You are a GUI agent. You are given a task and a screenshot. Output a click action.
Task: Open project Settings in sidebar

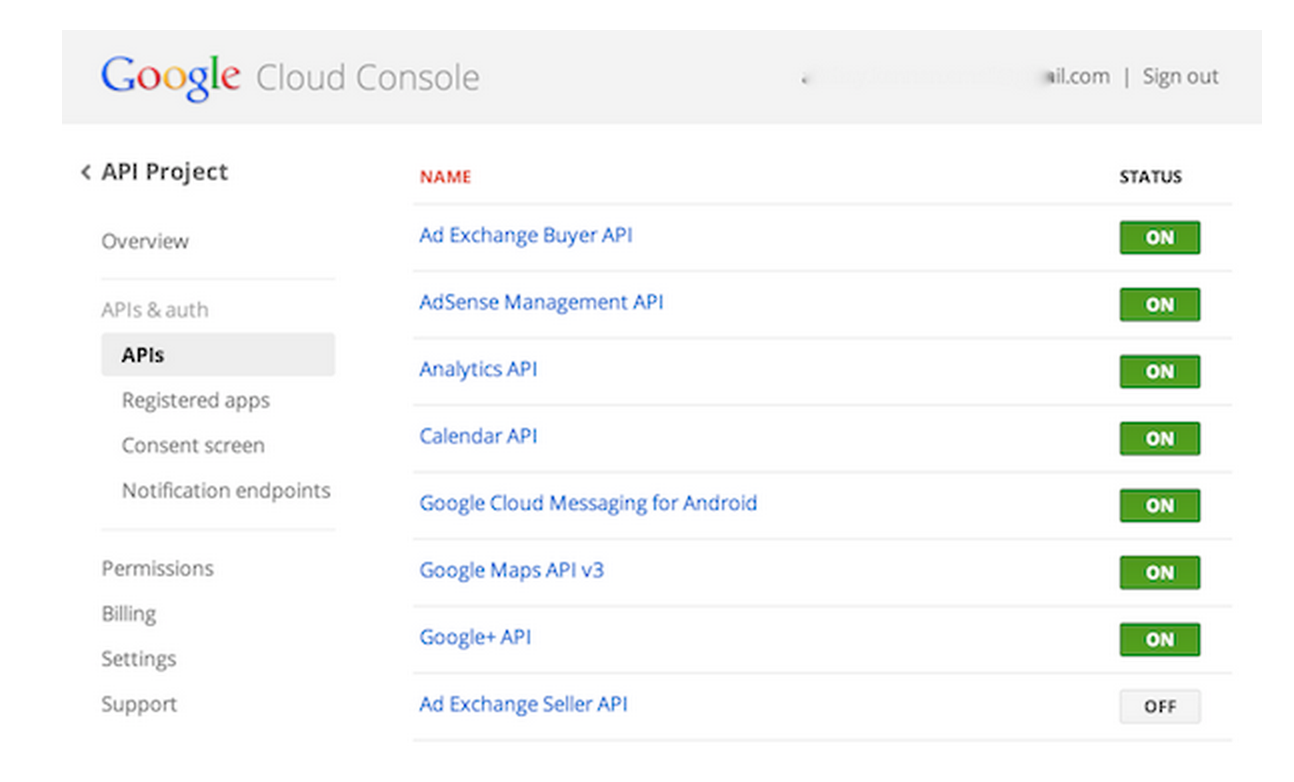[x=138, y=659]
